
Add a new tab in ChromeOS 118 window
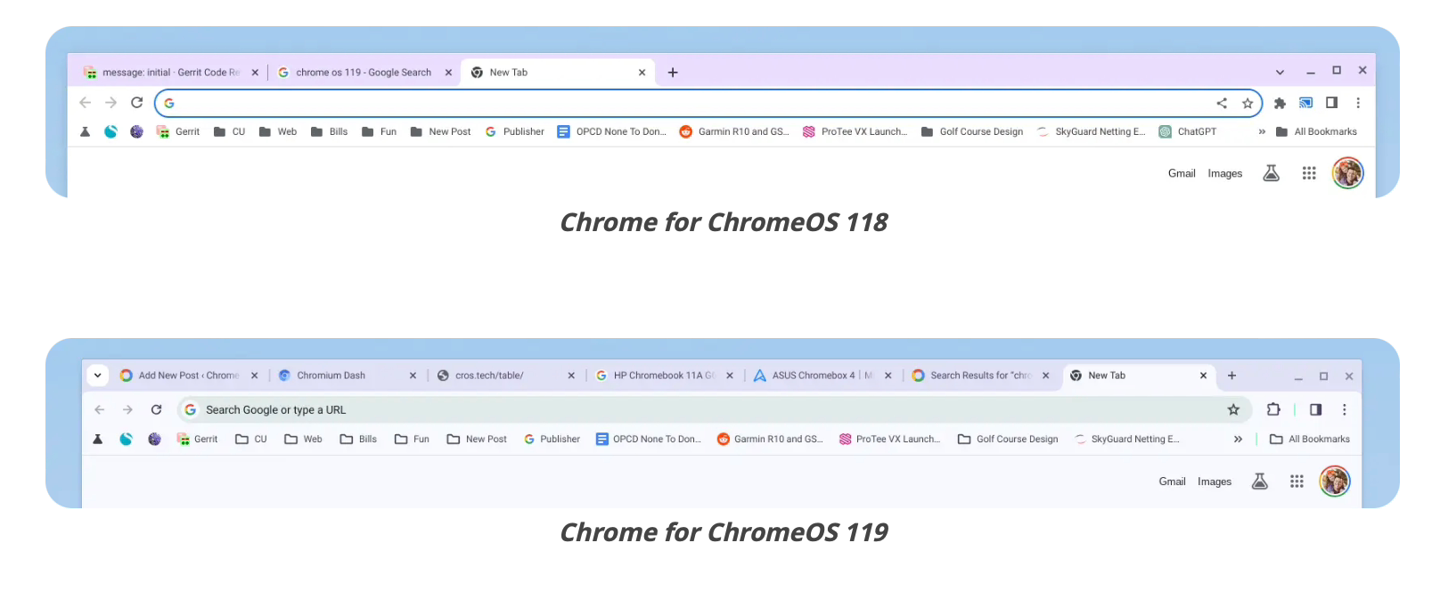click(672, 72)
